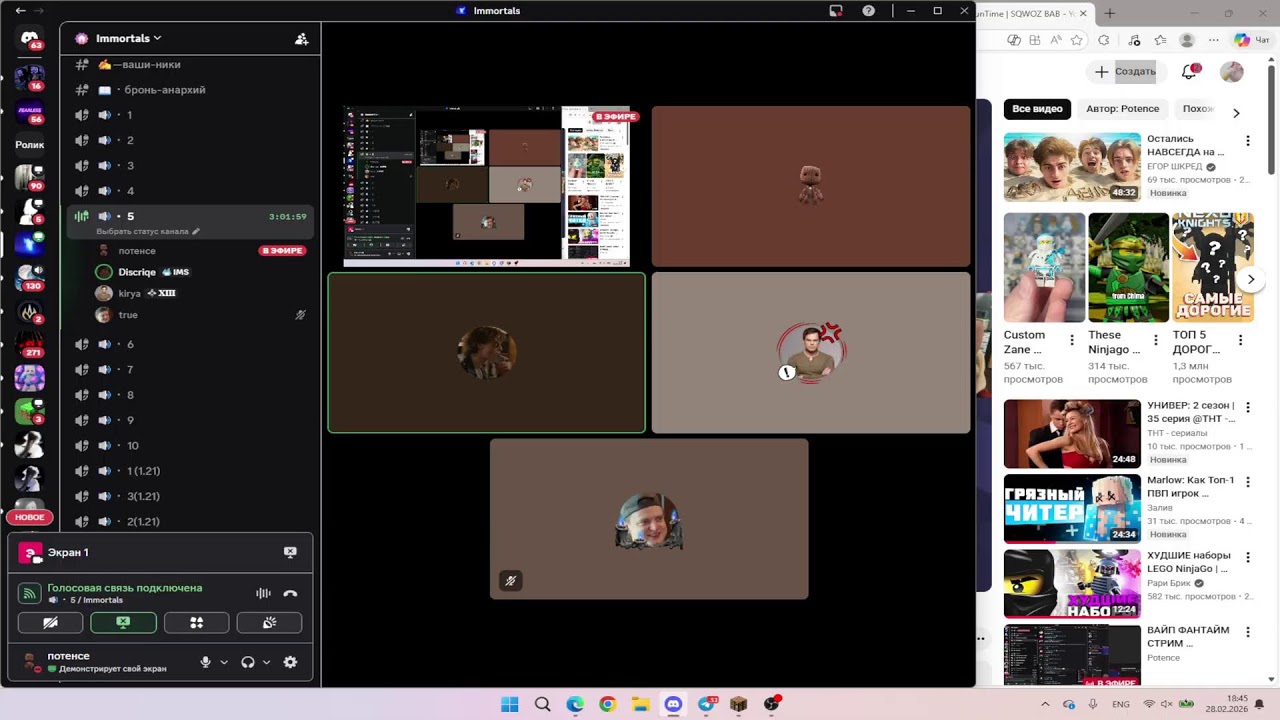Open Windows taskbar search
Screen dimensions: 1280x720
click(542, 704)
